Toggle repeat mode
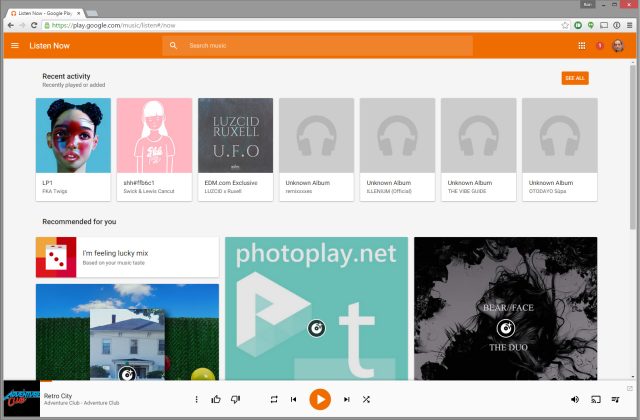The width and height of the screenshot is (640, 420). (x=274, y=399)
